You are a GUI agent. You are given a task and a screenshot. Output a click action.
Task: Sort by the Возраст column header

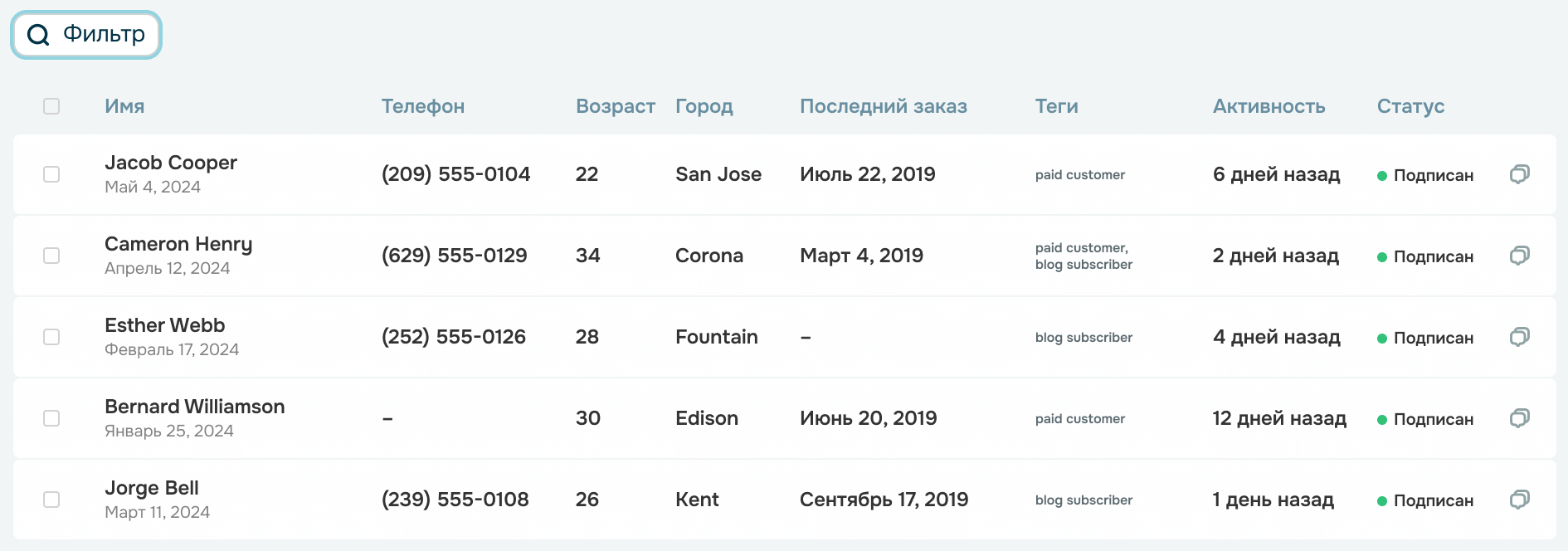click(616, 107)
